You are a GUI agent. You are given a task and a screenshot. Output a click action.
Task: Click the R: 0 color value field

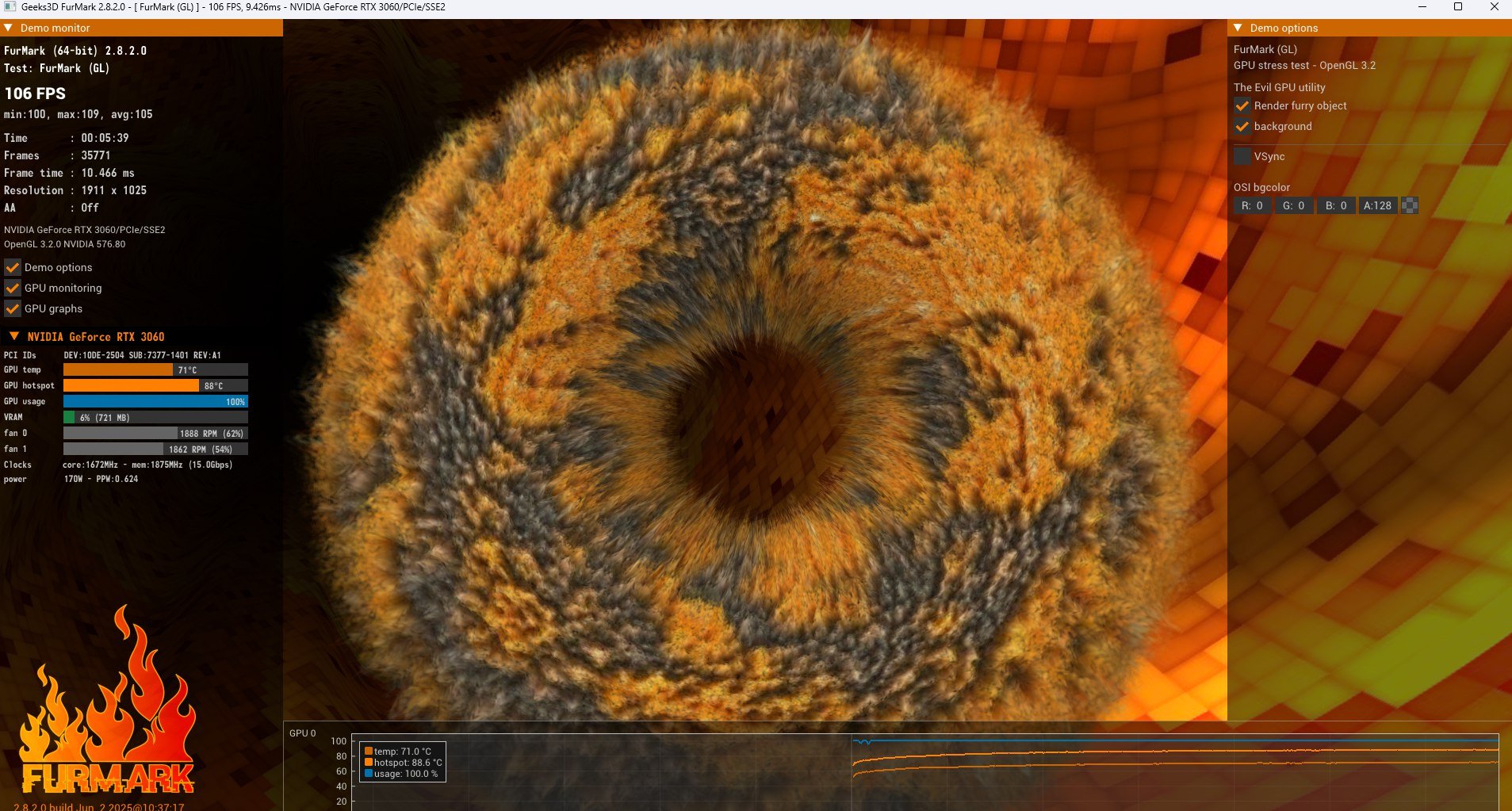pos(1252,205)
